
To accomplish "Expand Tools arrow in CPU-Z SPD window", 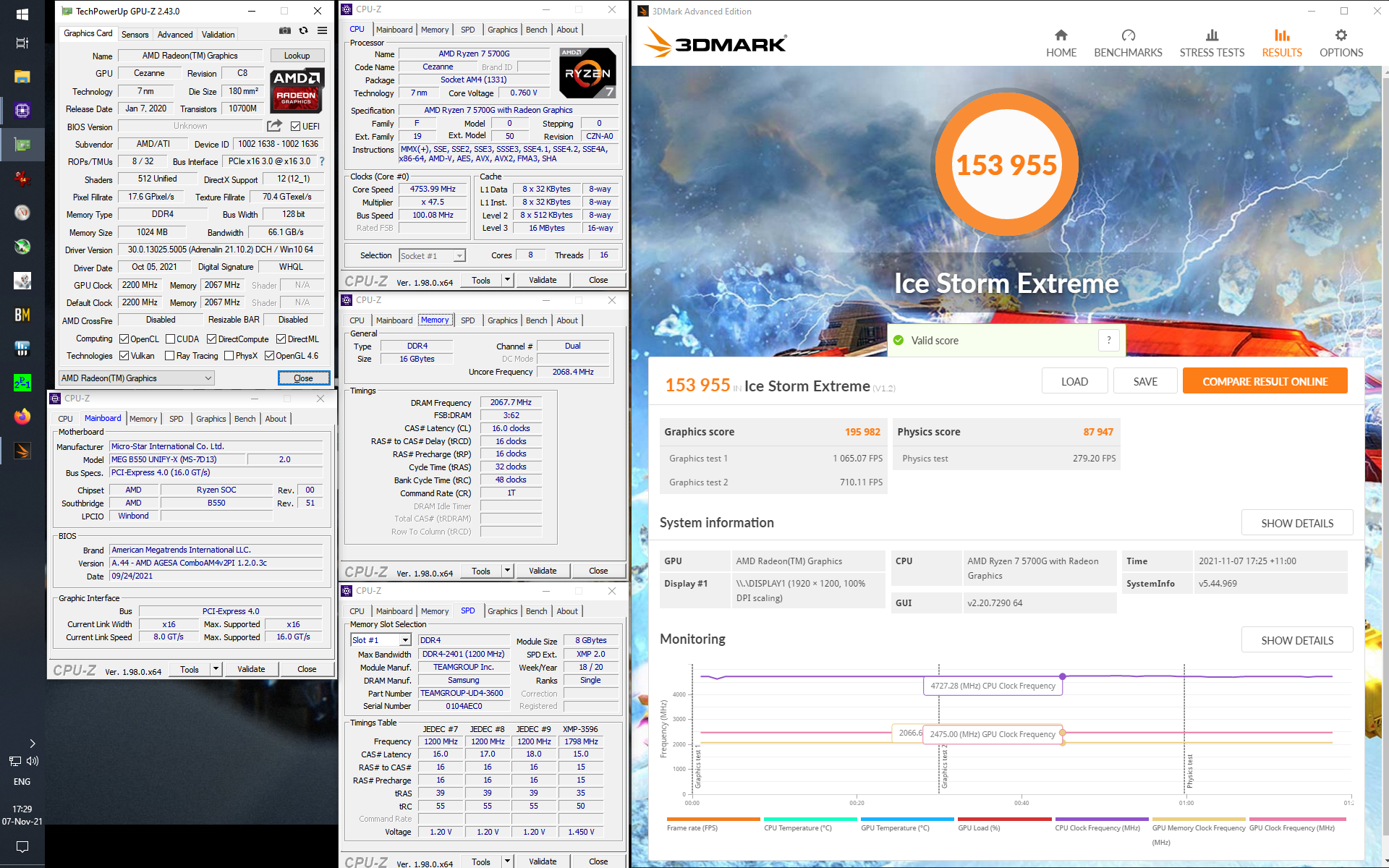I will click(x=507, y=861).
